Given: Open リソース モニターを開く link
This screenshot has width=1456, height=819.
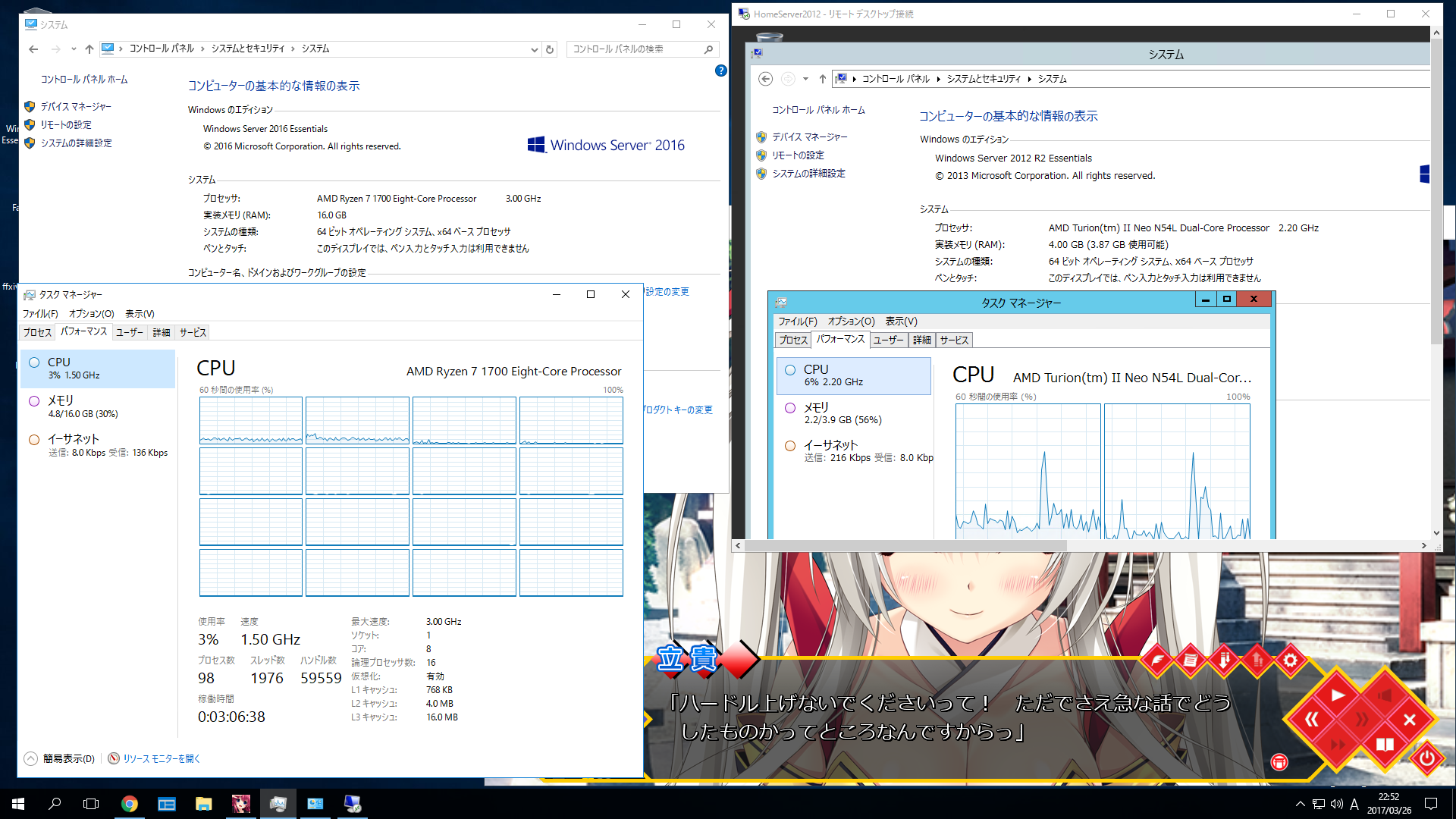Looking at the screenshot, I should click(154, 758).
